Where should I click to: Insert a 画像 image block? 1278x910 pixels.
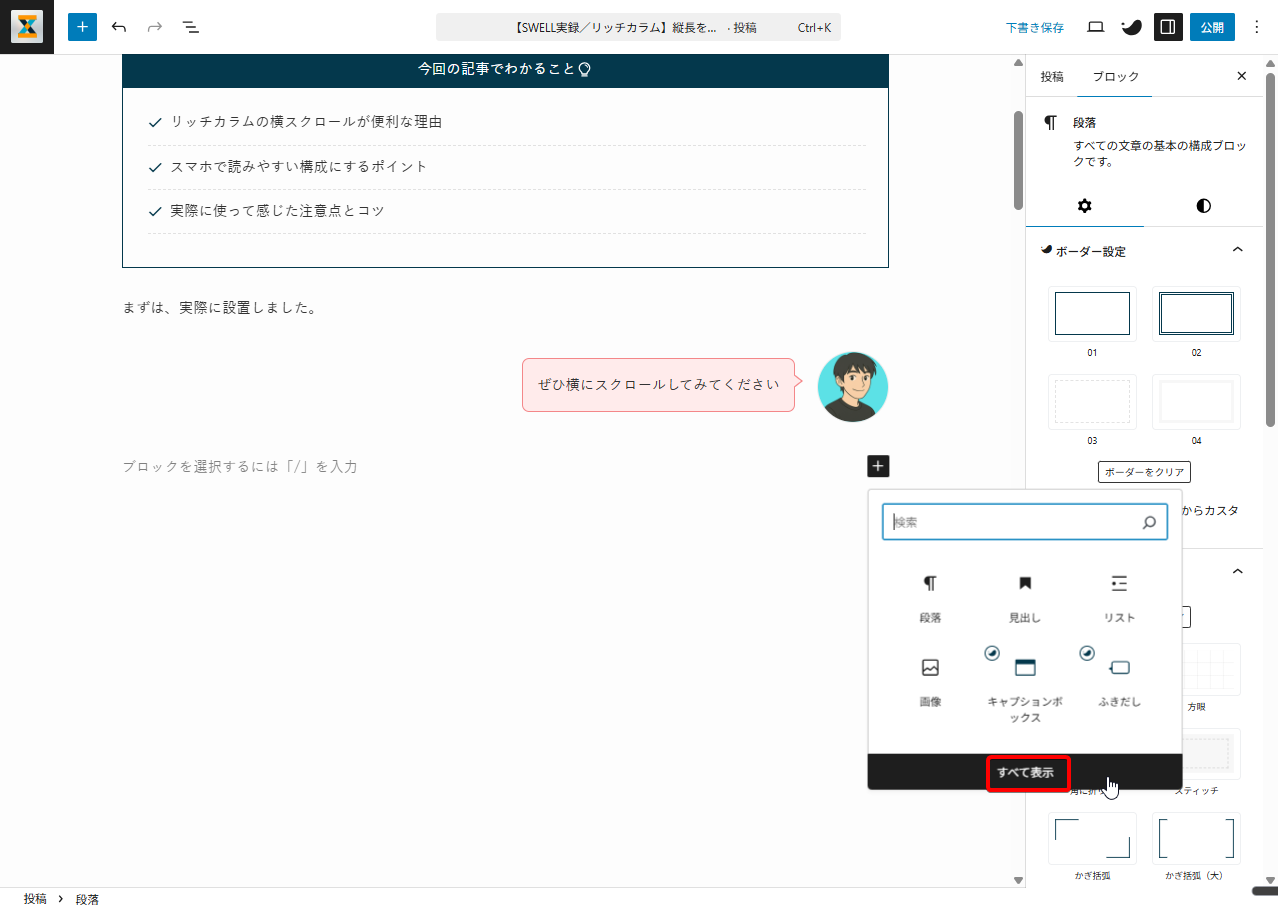930,682
